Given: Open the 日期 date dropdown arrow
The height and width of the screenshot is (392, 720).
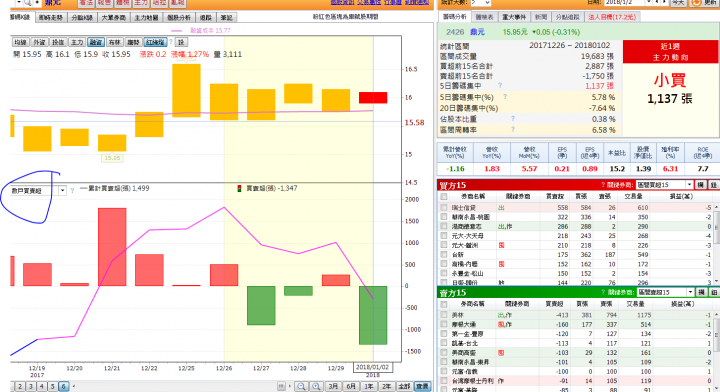Looking at the screenshot, I should tap(648, 2).
